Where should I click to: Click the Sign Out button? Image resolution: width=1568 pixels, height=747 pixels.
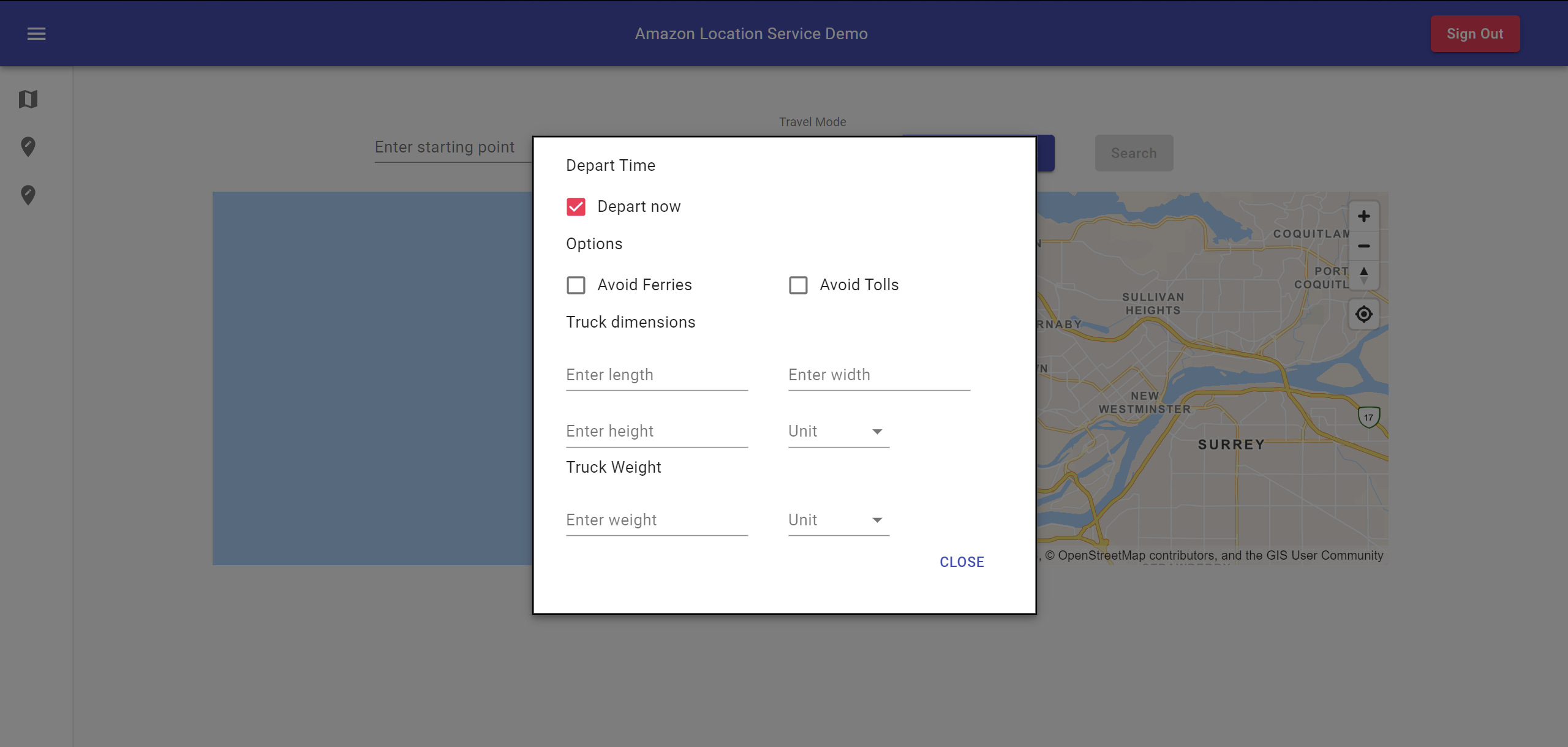(x=1475, y=33)
